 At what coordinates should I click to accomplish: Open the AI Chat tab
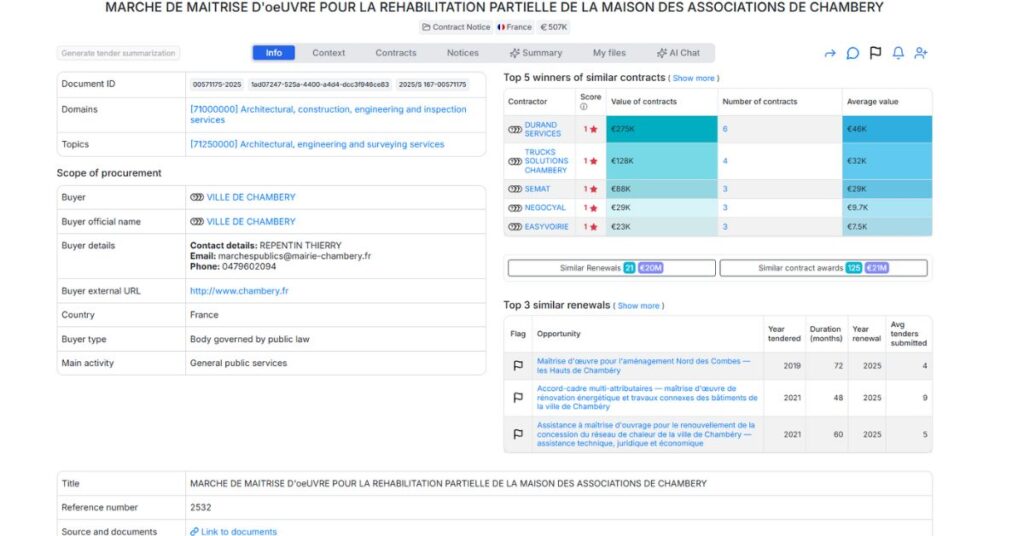678,53
